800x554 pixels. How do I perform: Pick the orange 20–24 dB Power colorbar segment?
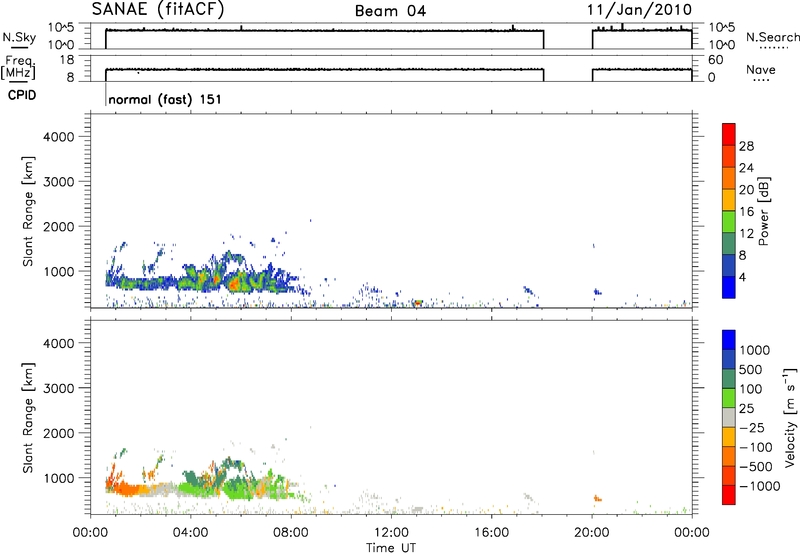pyautogui.click(x=729, y=178)
